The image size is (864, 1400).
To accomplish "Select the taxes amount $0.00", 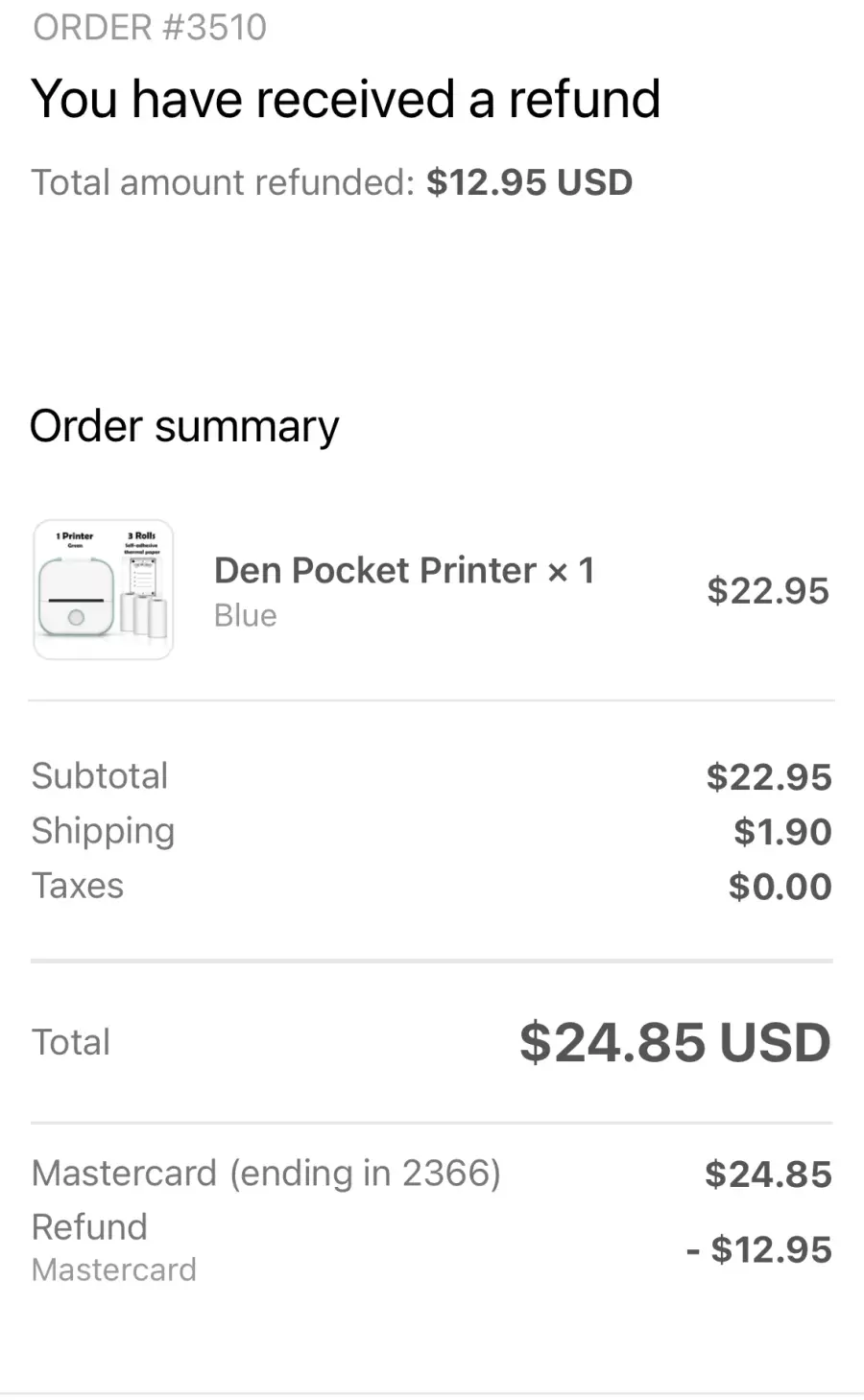I will tap(780, 886).
